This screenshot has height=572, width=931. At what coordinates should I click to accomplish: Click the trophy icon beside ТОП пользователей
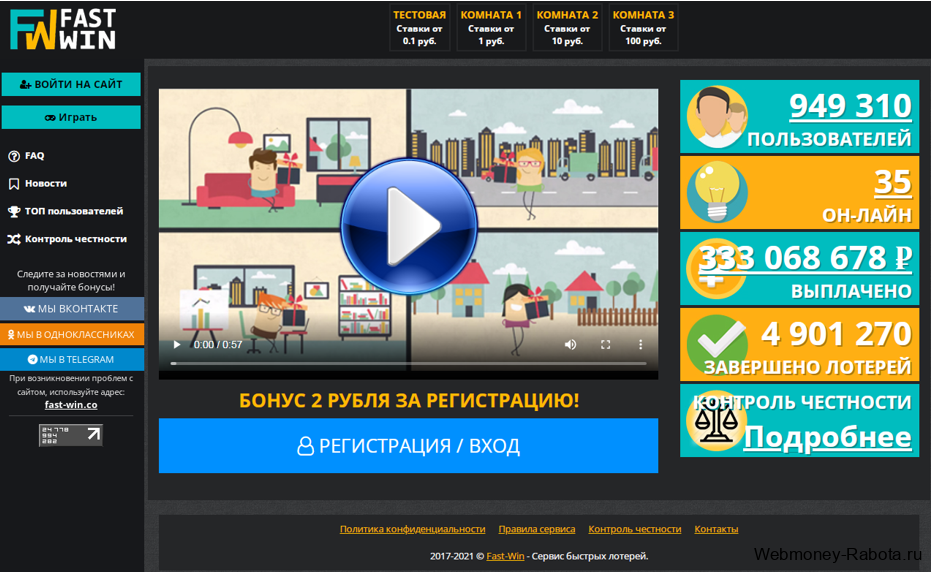click(x=14, y=211)
